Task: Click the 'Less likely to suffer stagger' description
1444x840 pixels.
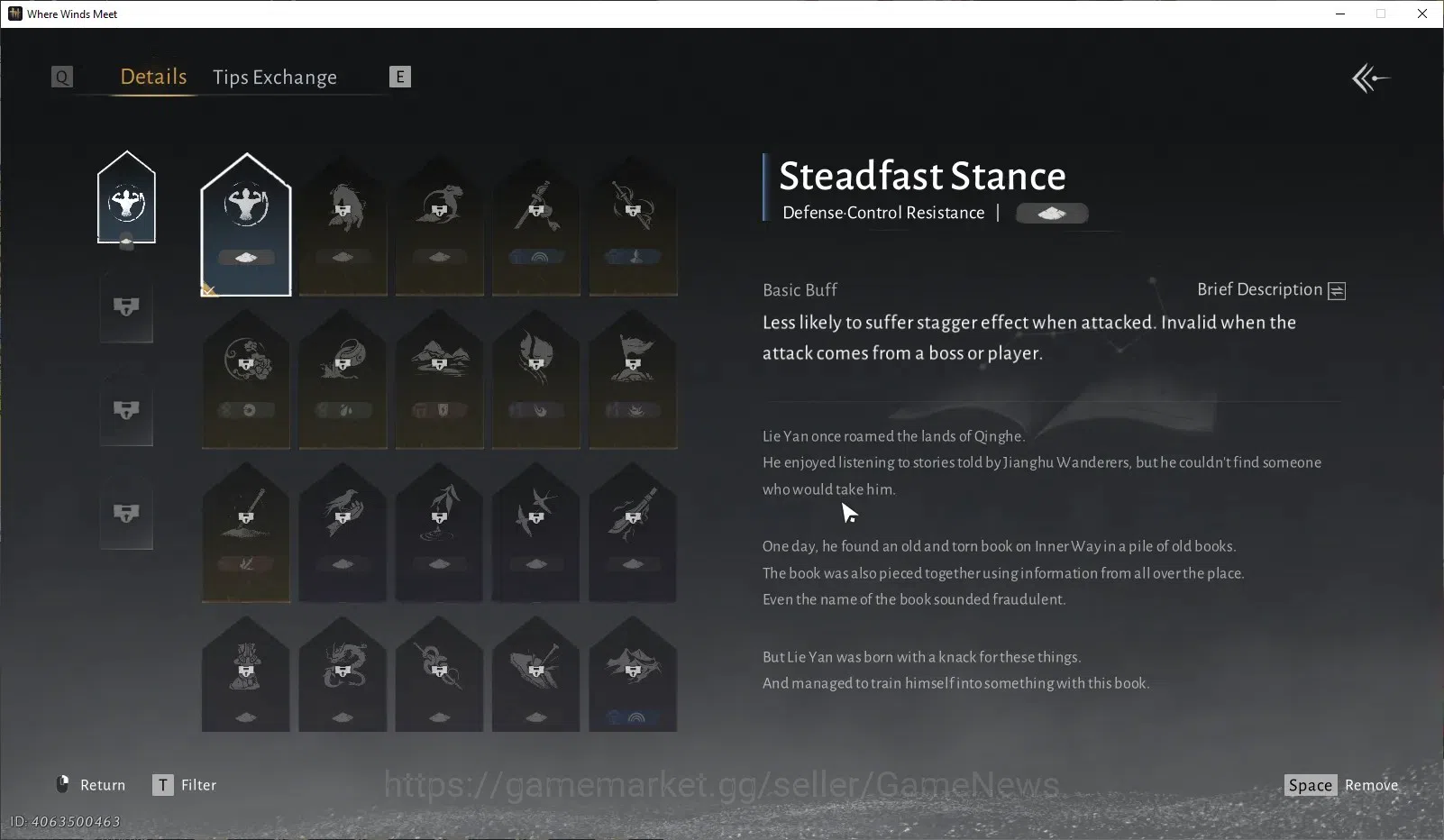Action: [1029, 338]
